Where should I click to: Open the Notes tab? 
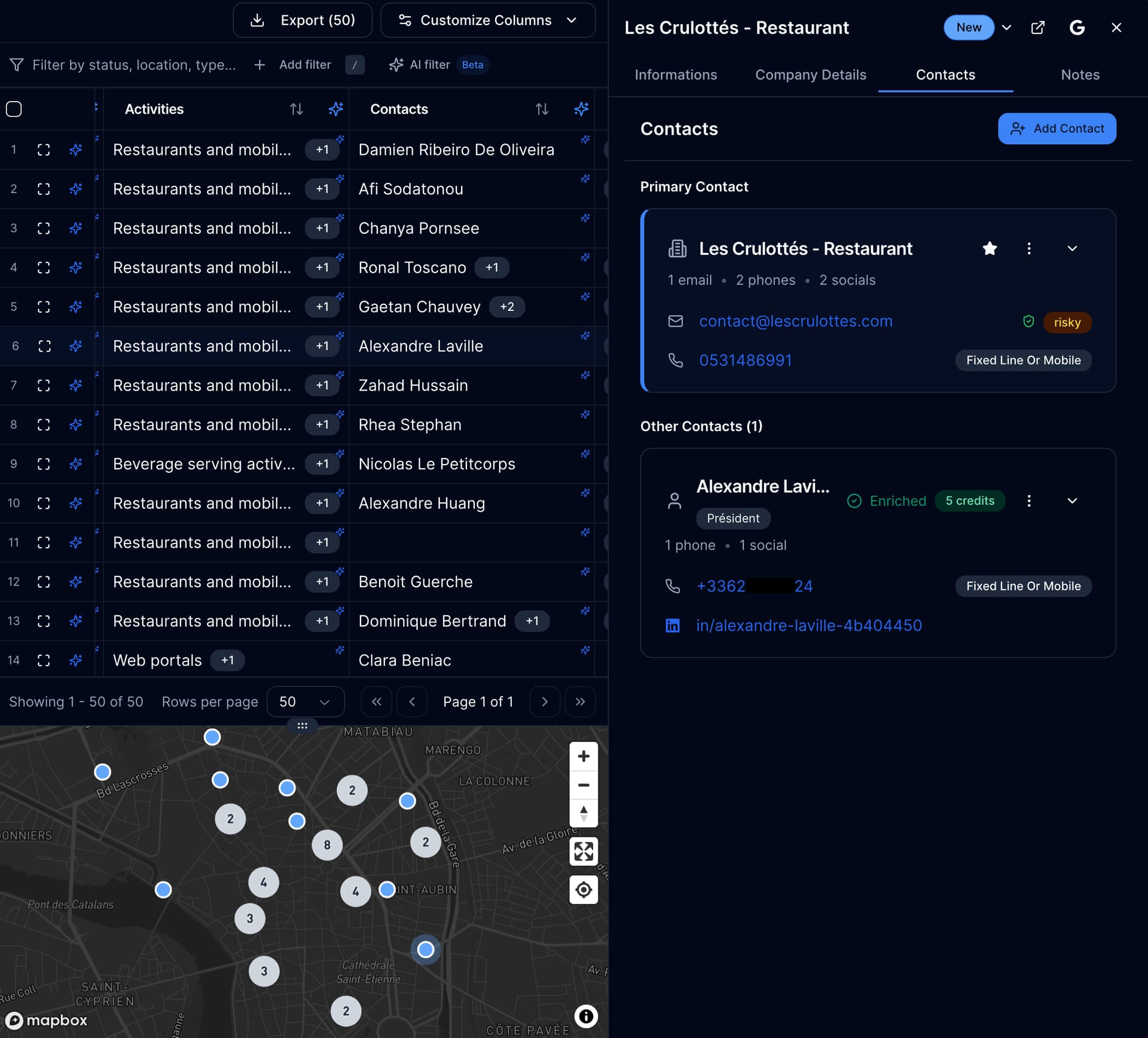coord(1080,75)
